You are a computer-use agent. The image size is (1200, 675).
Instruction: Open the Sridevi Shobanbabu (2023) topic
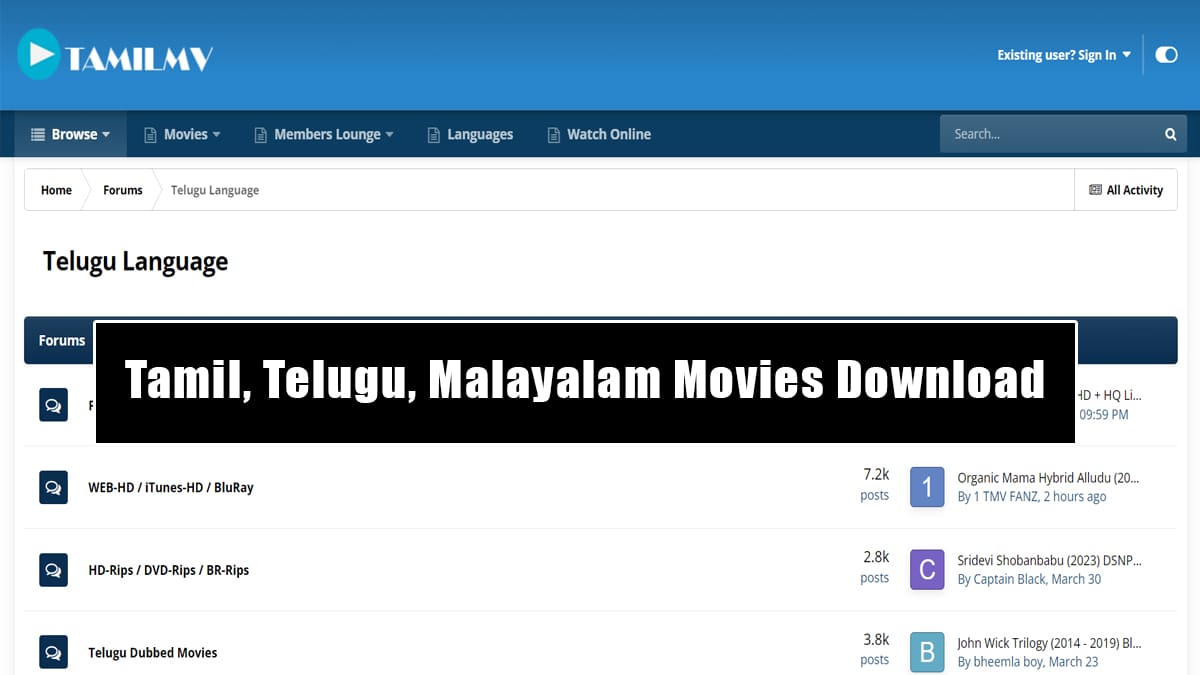point(1049,561)
